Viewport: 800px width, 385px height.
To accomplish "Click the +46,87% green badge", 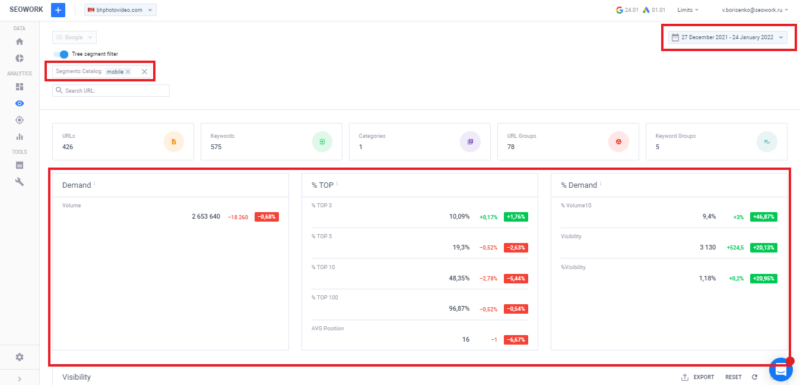I will pyautogui.click(x=764, y=217).
